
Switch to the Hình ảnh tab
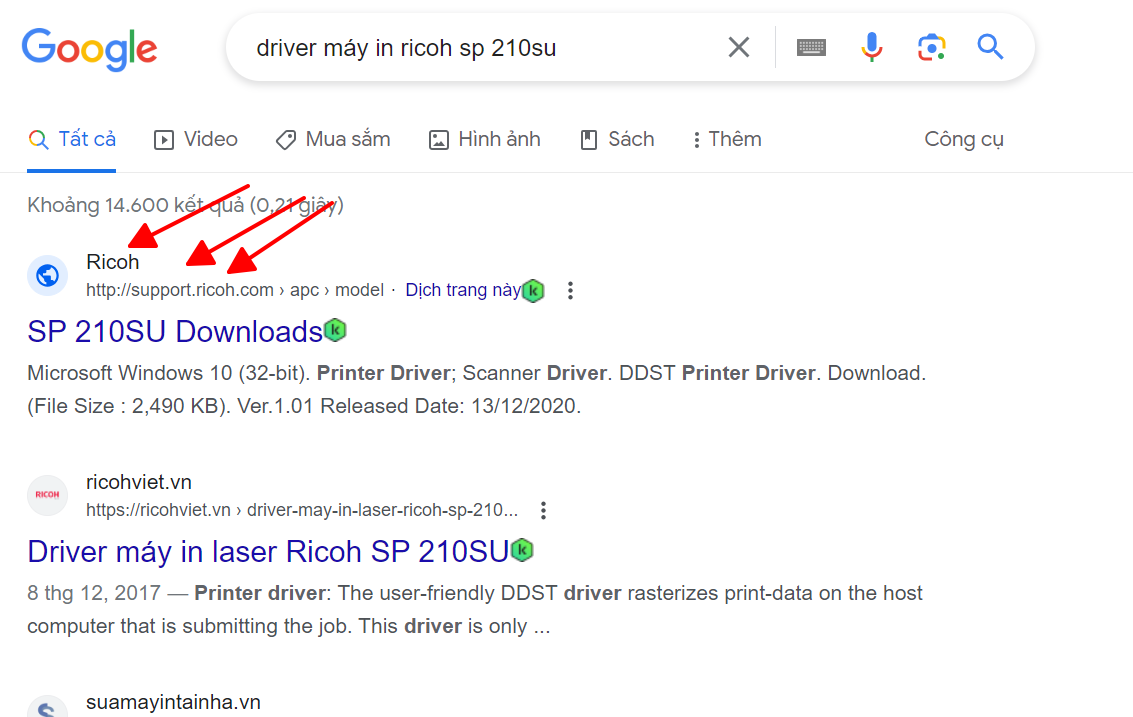485,139
